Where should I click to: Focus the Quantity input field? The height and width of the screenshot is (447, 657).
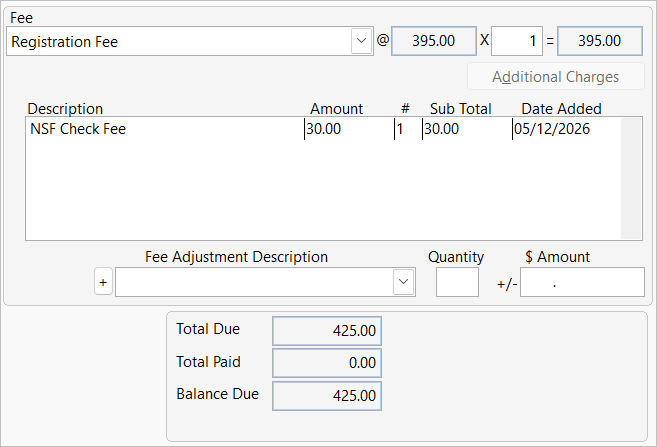pyautogui.click(x=457, y=282)
